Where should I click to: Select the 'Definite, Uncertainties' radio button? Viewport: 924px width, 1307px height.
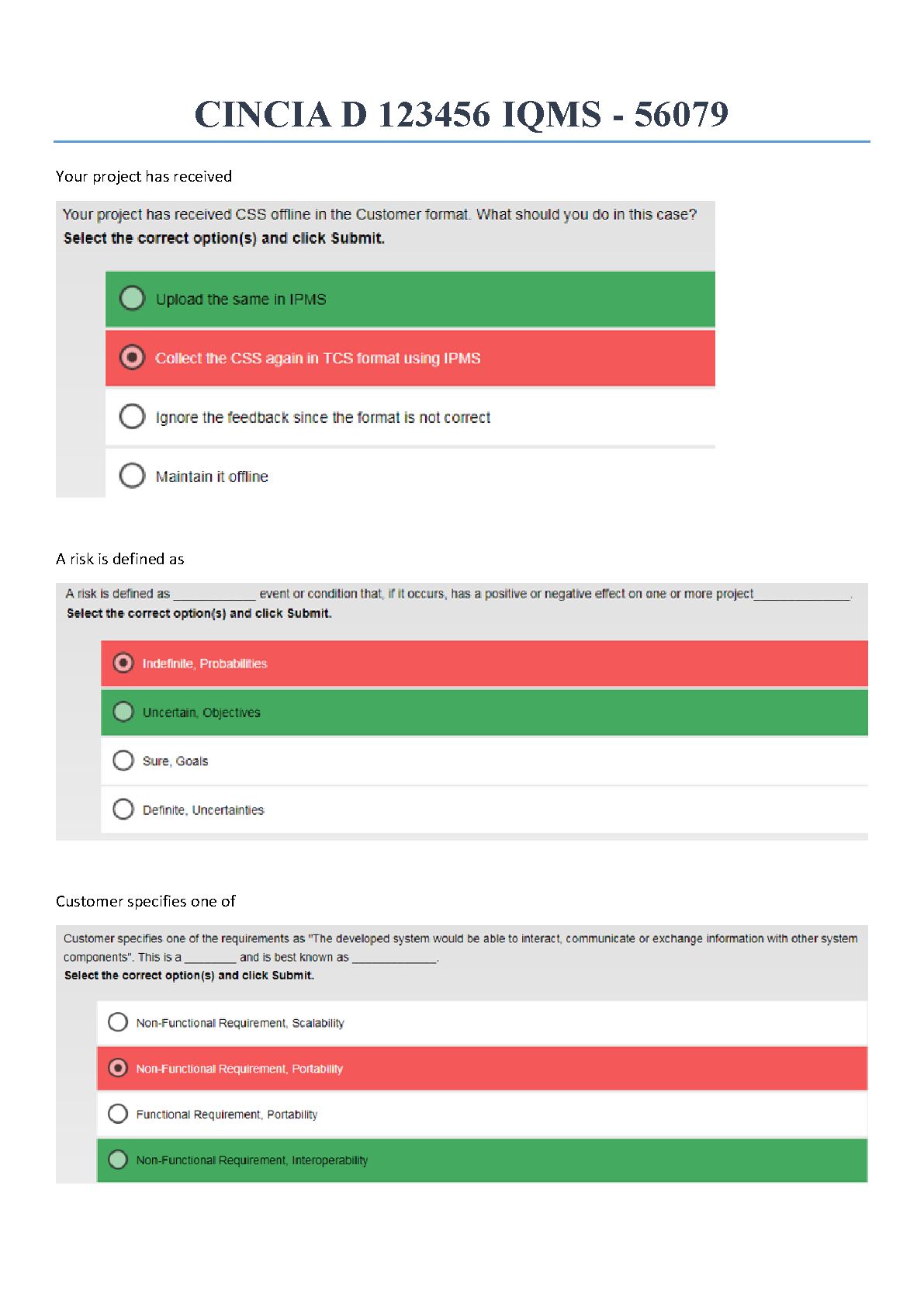tap(123, 810)
